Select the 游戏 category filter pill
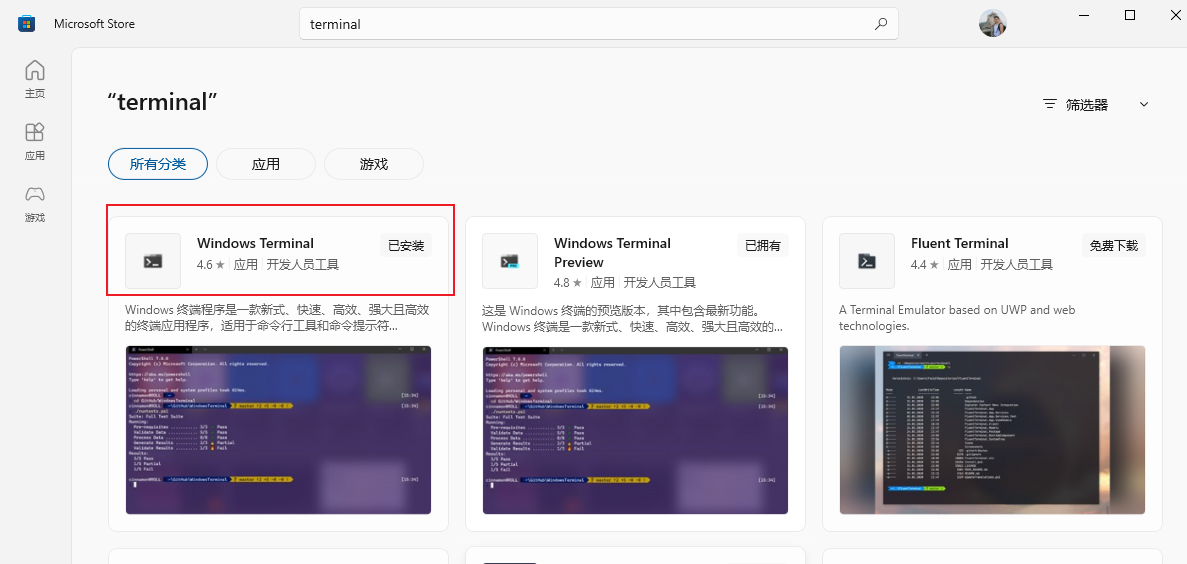The image size is (1187, 564). tap(374, 164)
